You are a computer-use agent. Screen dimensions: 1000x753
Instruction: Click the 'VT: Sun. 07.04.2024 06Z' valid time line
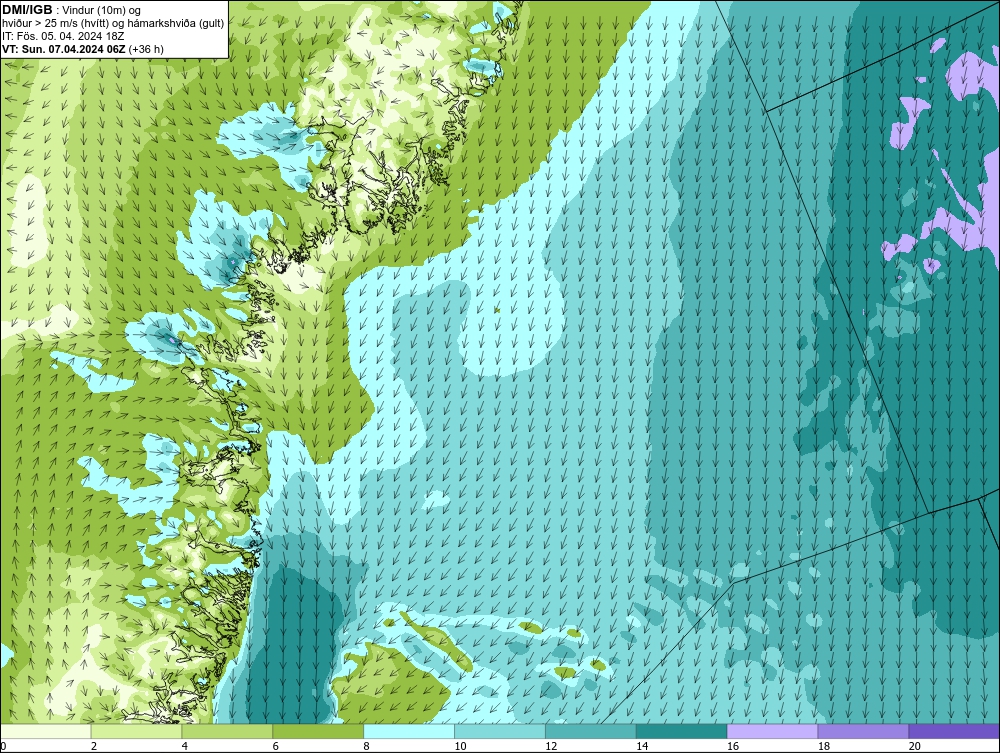(64, 48)
